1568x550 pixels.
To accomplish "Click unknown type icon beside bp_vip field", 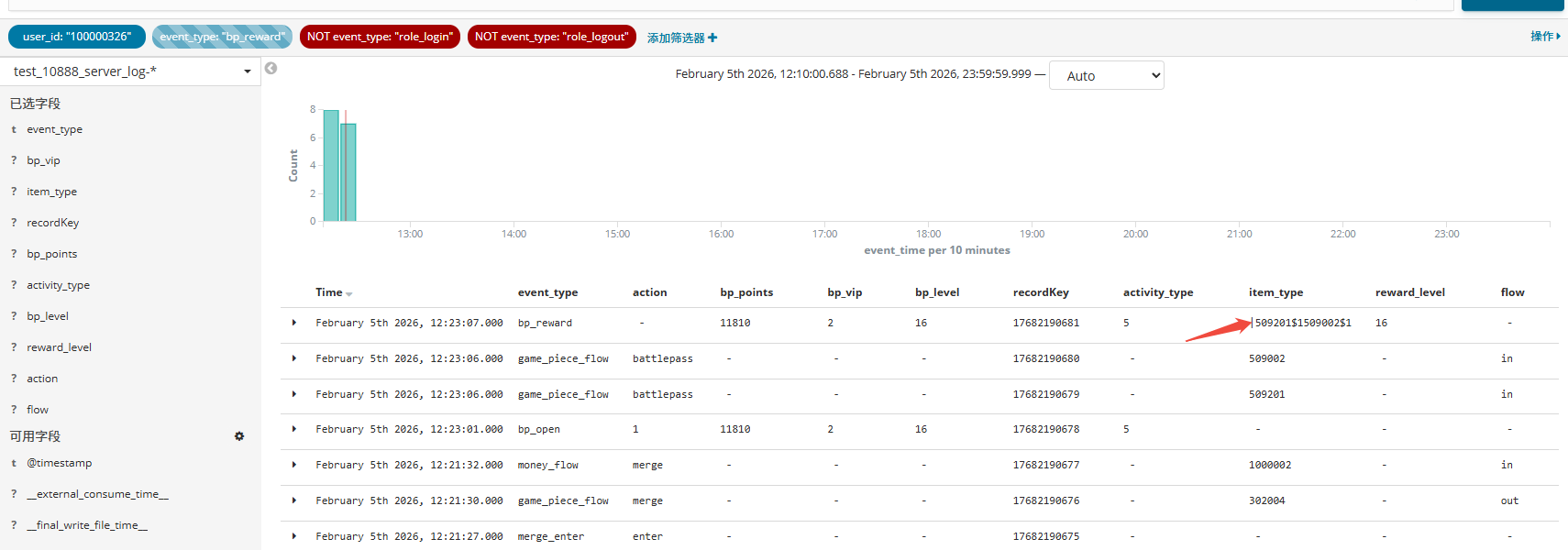I will (14, 161).
